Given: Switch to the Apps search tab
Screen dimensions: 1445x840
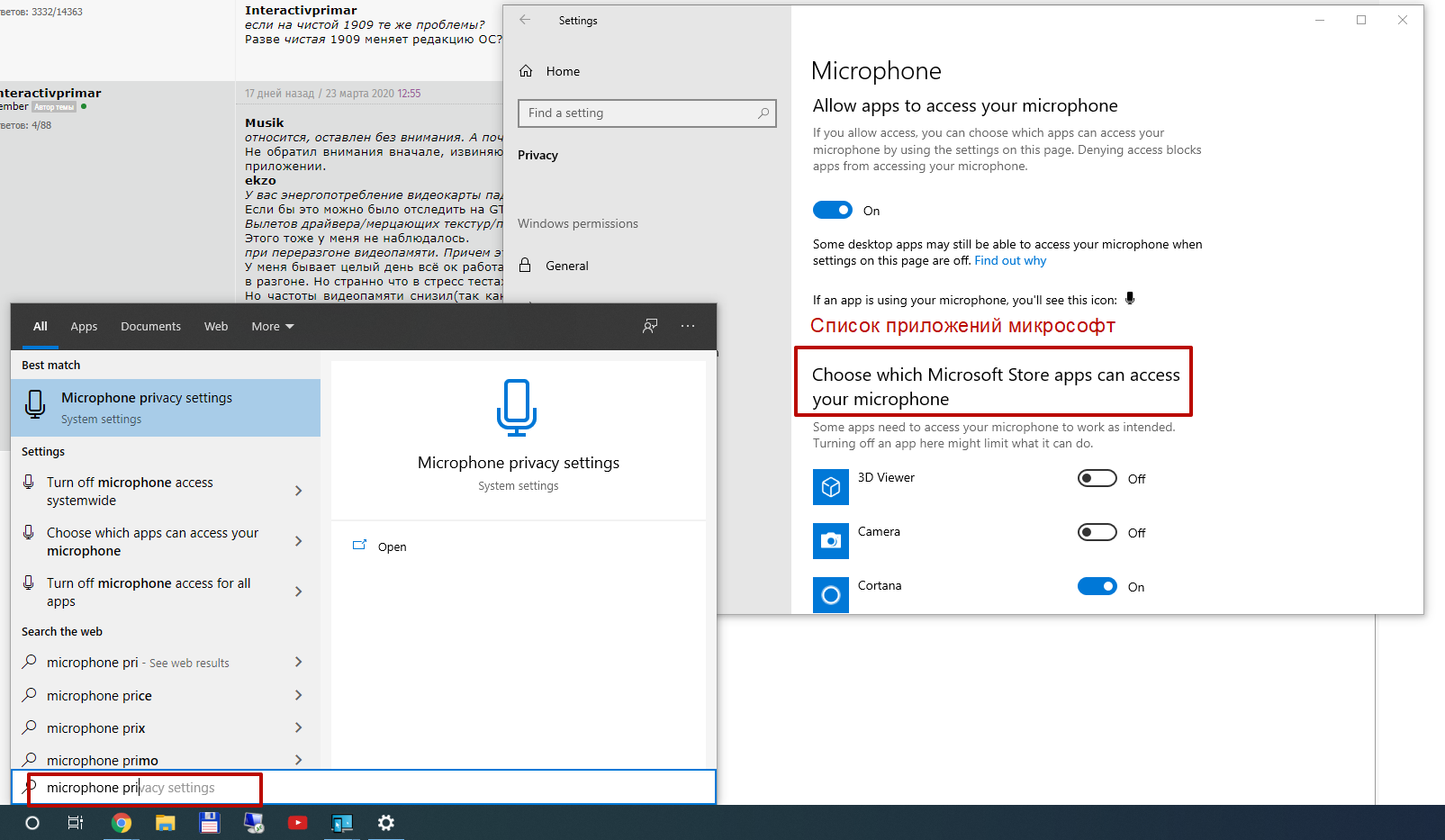Looking at the screenshot, I should (84, 327).
